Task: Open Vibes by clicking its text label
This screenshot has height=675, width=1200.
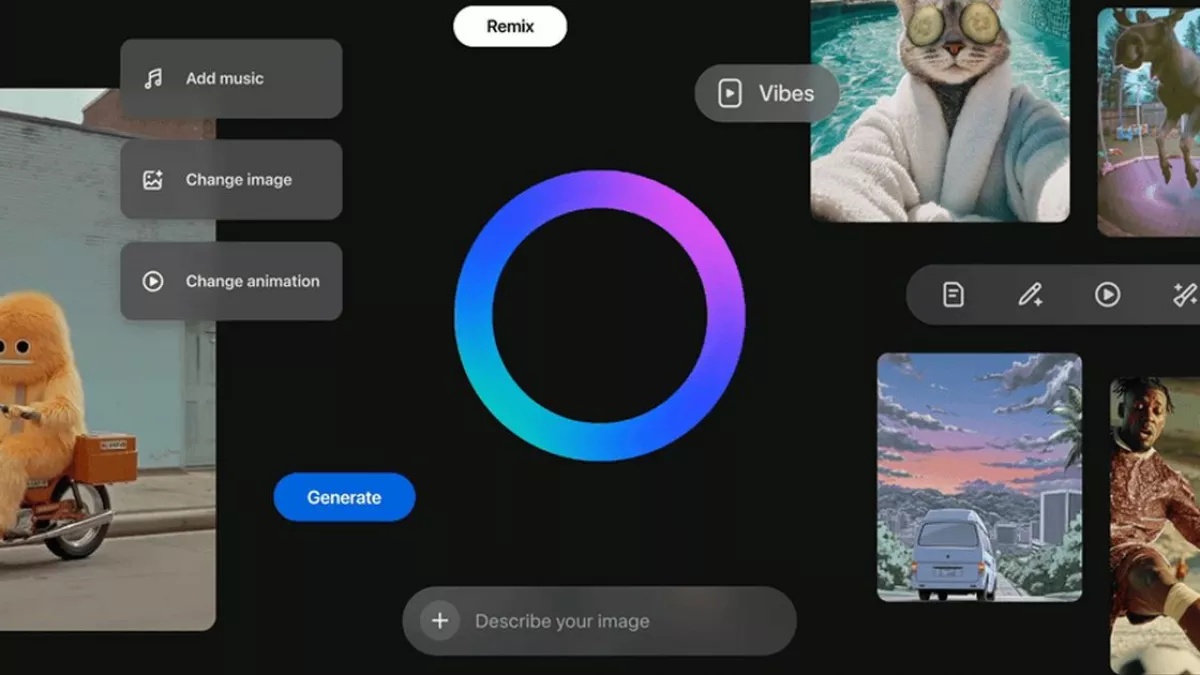Action: (x=786, y=94)
